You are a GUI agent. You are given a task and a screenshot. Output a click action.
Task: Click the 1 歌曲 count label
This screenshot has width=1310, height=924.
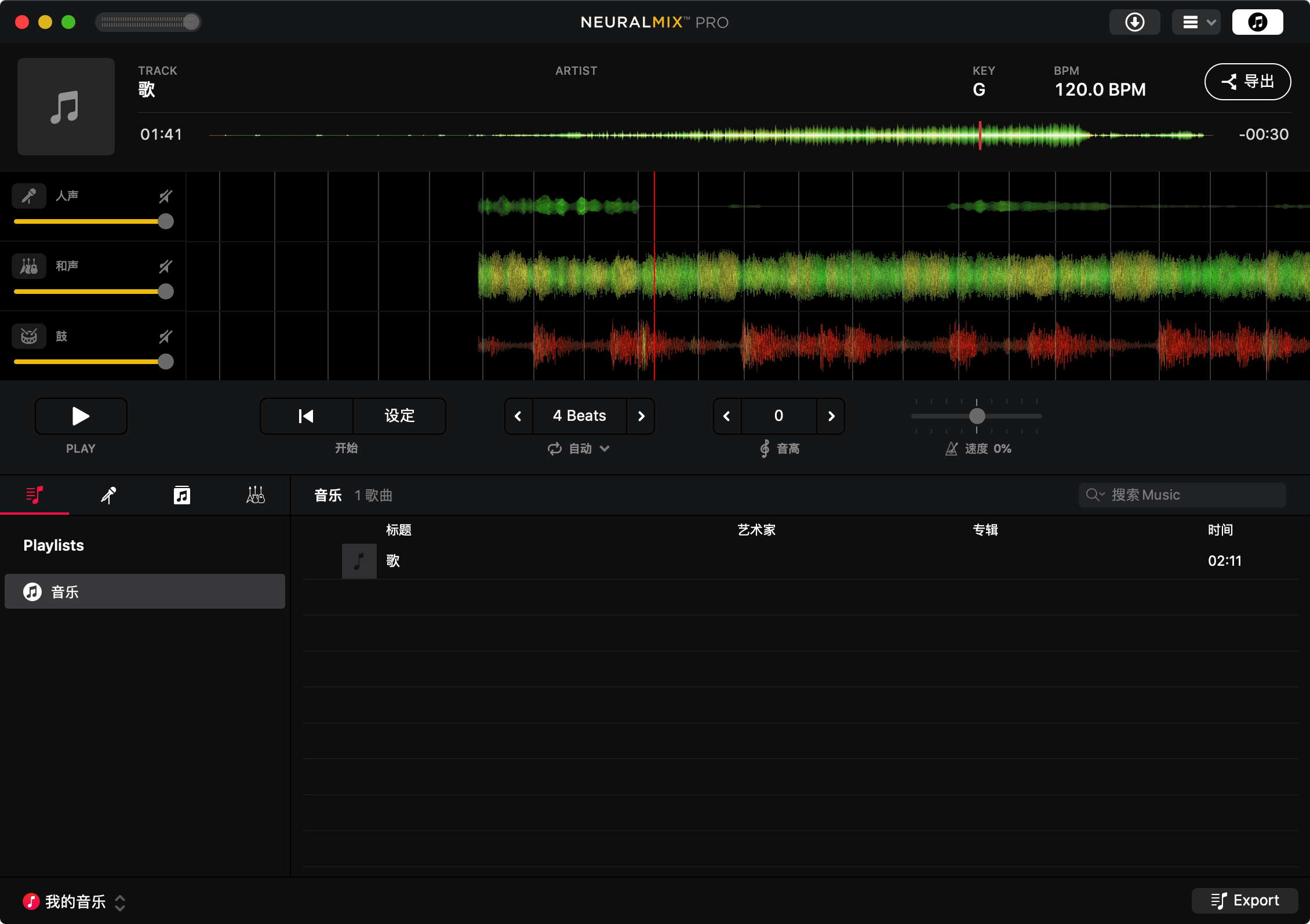click(x=373, y=495)
